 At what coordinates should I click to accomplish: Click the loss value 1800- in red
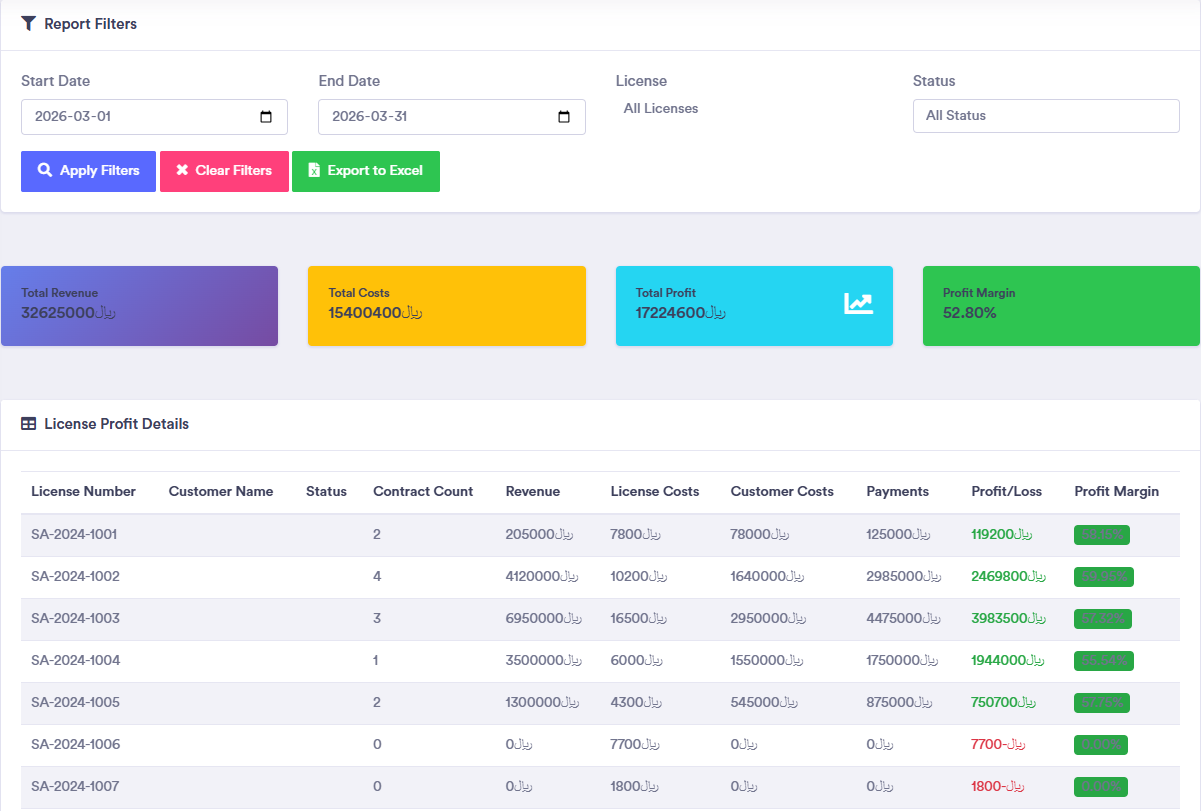998,787
